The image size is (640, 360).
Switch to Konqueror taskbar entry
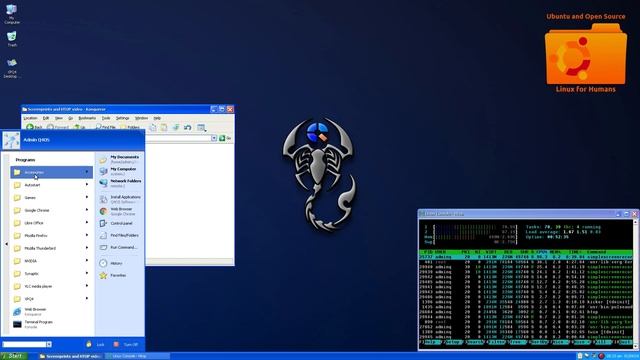pos(71,356)
